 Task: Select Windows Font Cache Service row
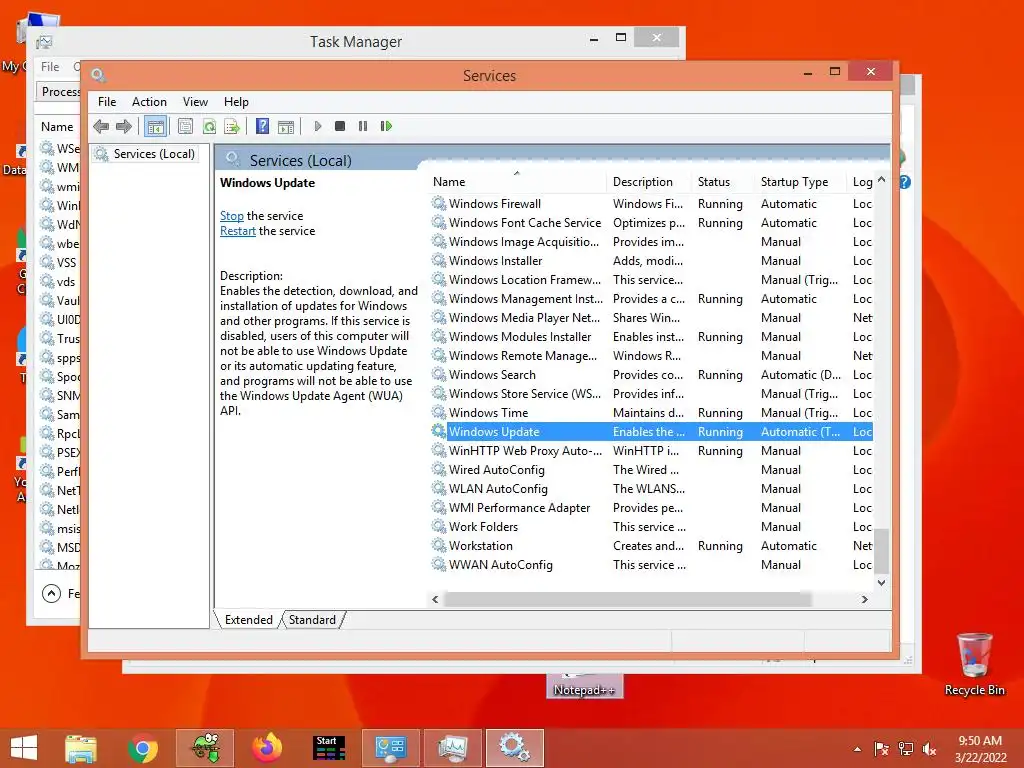point(651,223)
